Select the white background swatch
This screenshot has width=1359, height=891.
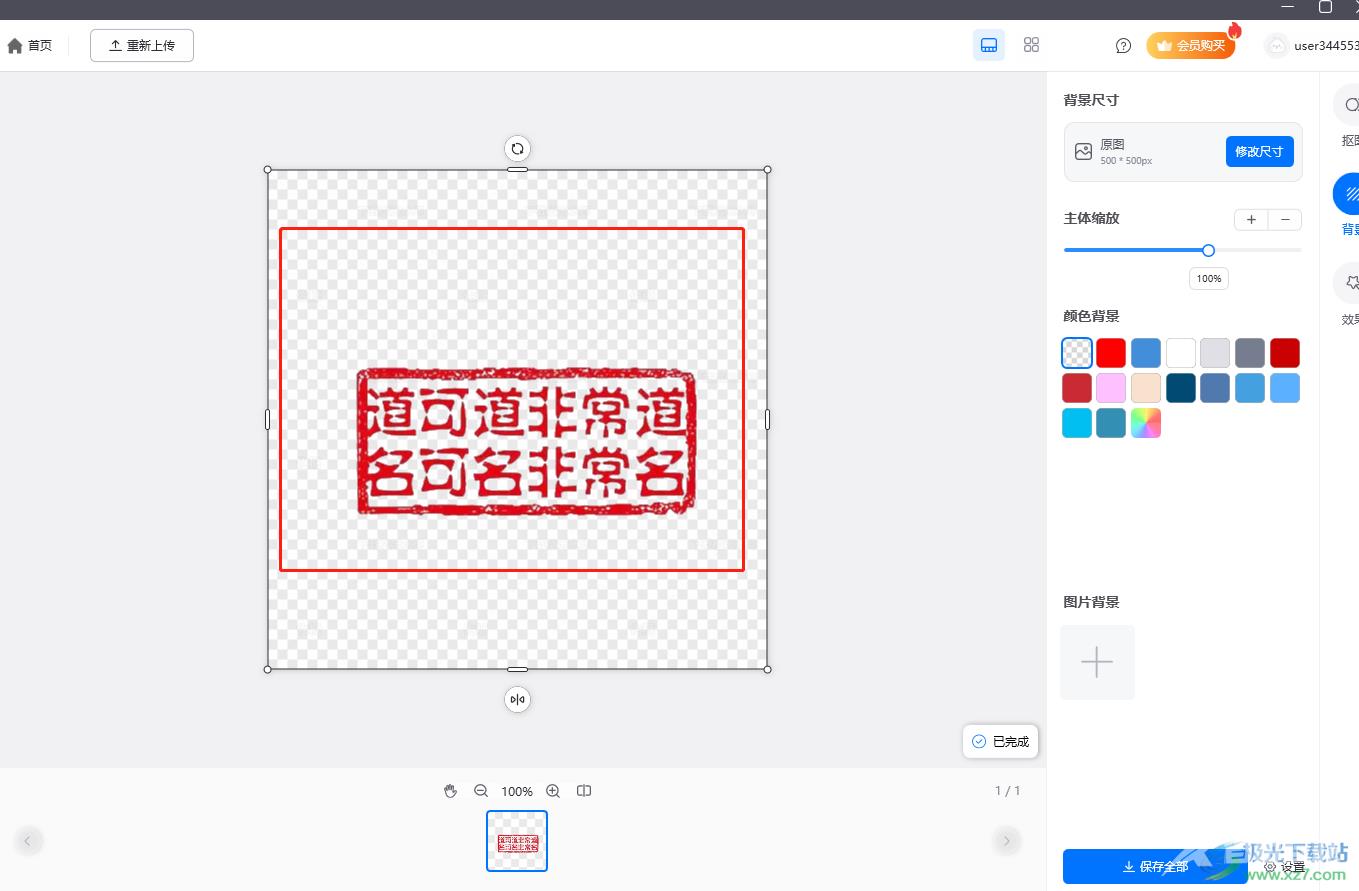tap(1181, 353)
